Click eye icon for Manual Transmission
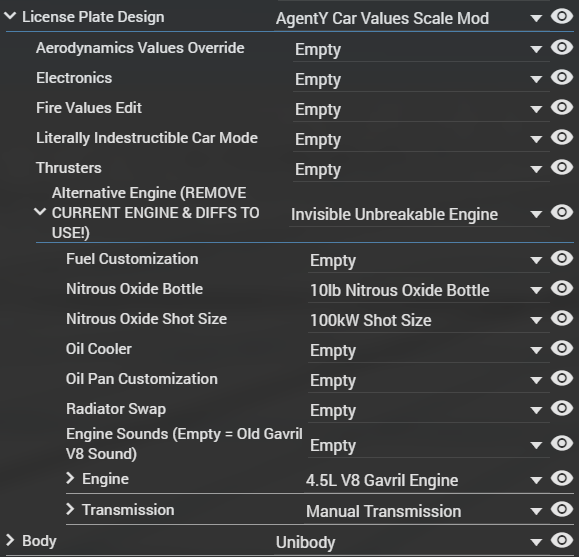579x557 pixels. (562, 509)
